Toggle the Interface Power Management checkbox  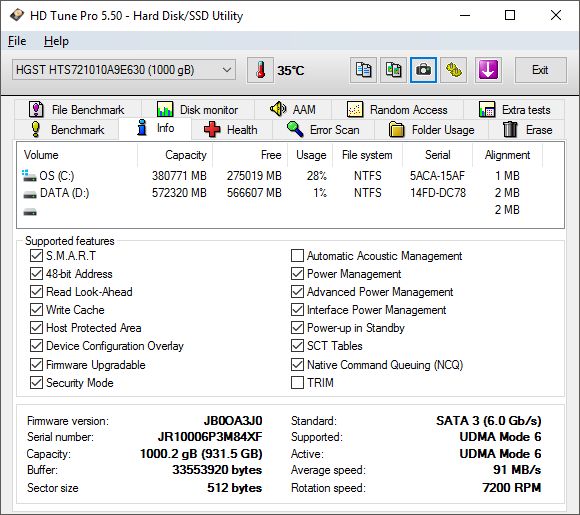click(x=297, y=310)
